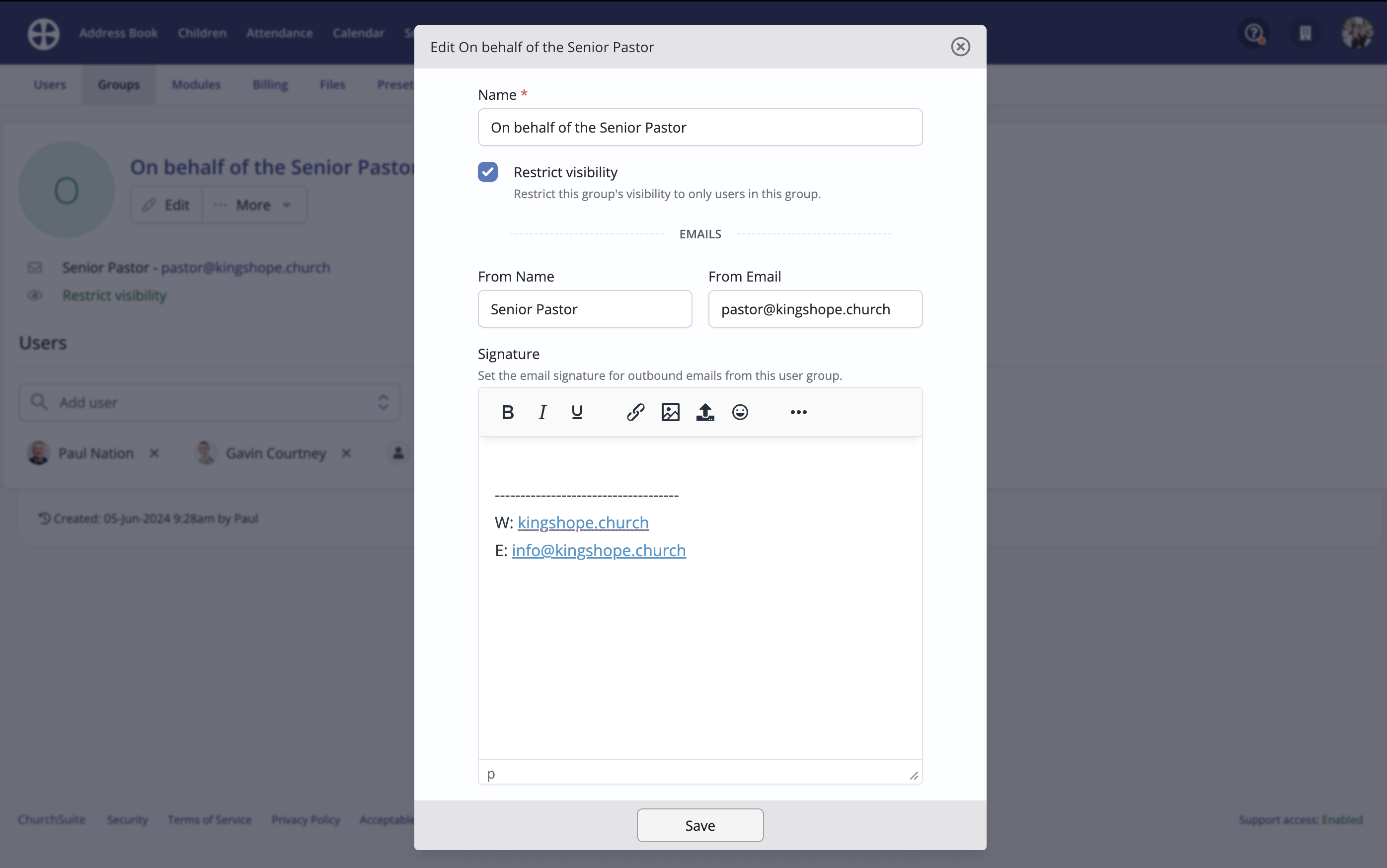Click the group avatar circle O
The width and height of the screenshot is (1387, 868).
click(67, 190)
